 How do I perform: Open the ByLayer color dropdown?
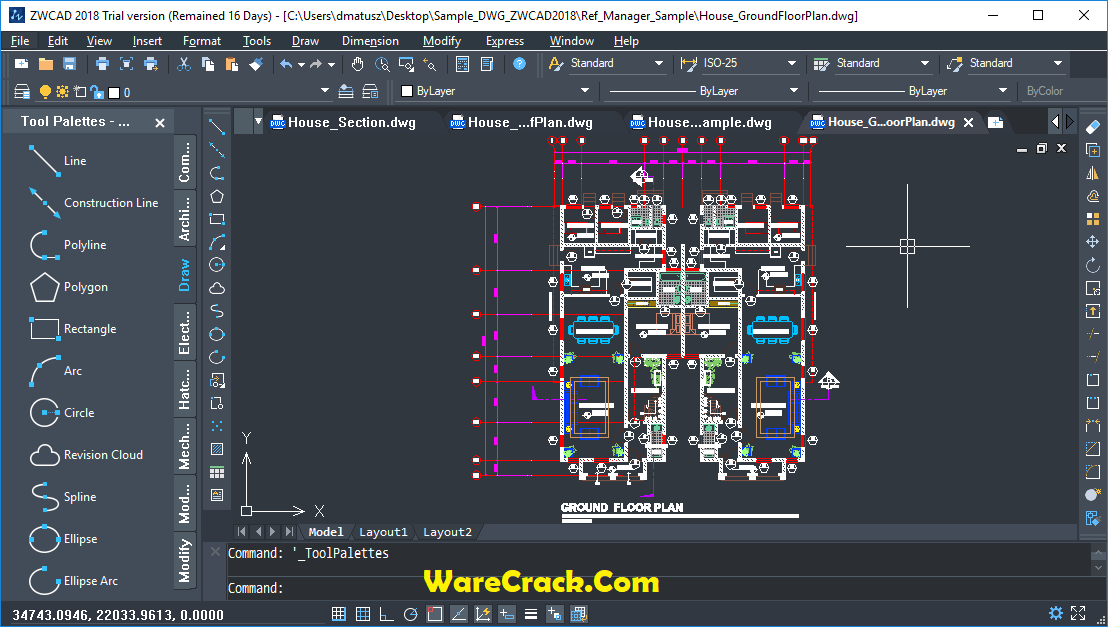(495, 91)
